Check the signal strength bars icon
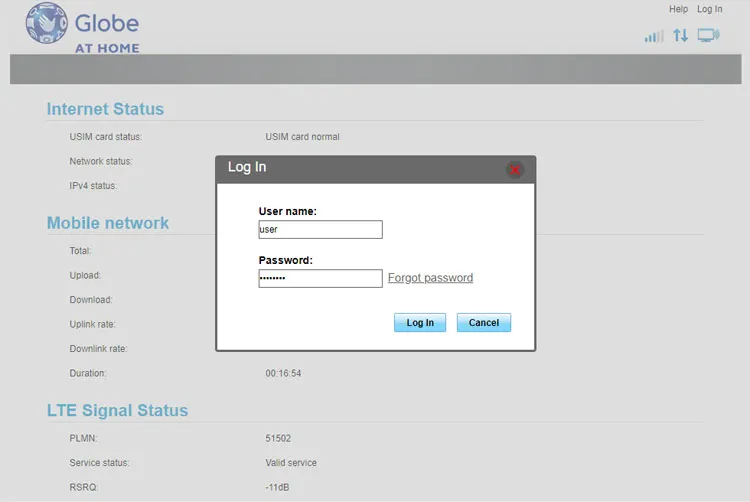 click(x=654, y=36)
